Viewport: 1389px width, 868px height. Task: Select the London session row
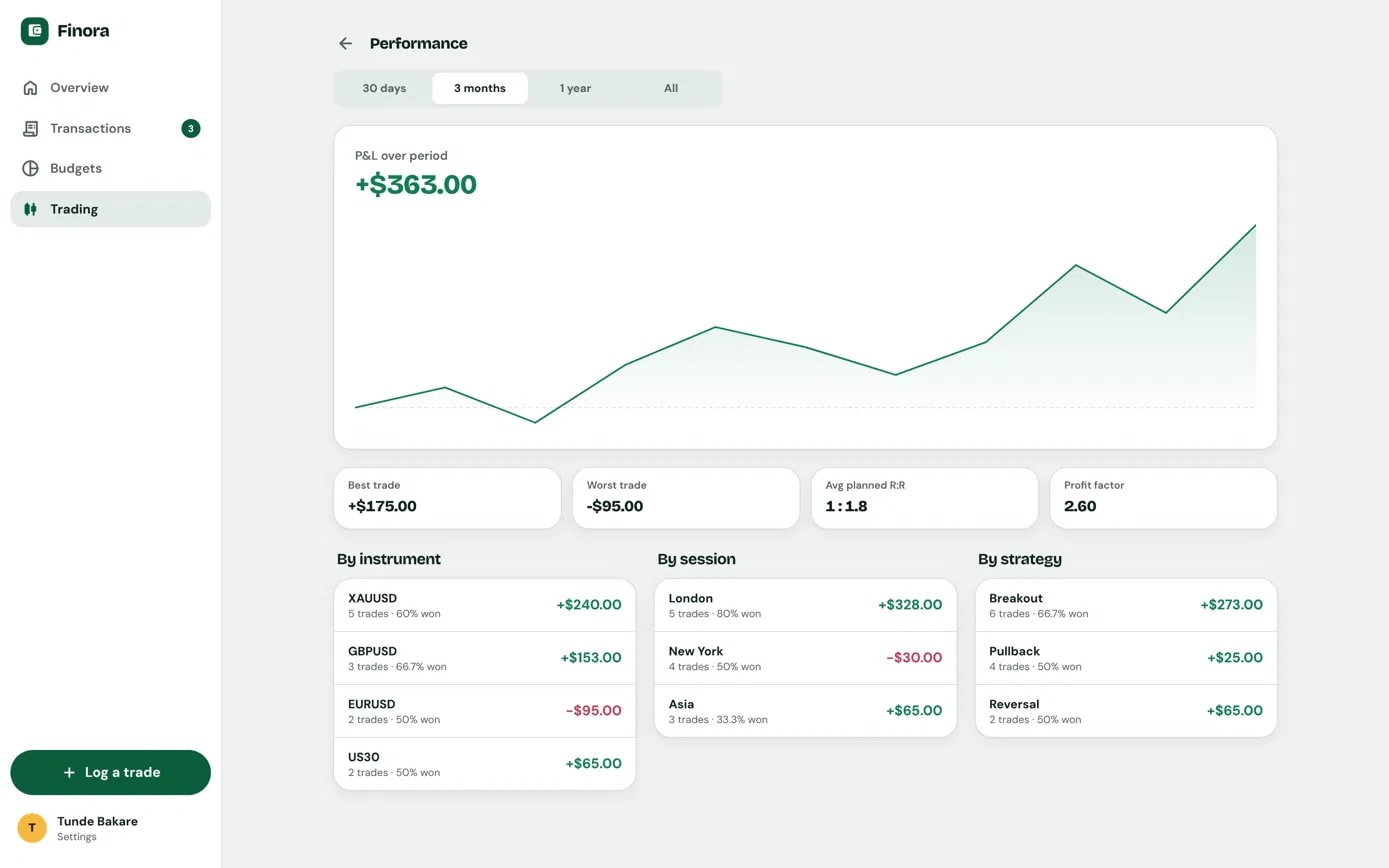click(805, 605)
